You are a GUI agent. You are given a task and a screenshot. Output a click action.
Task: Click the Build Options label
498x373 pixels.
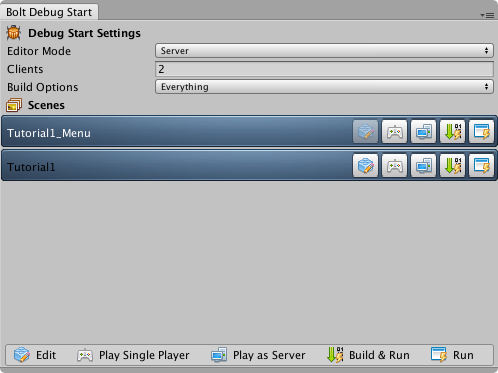43,87
